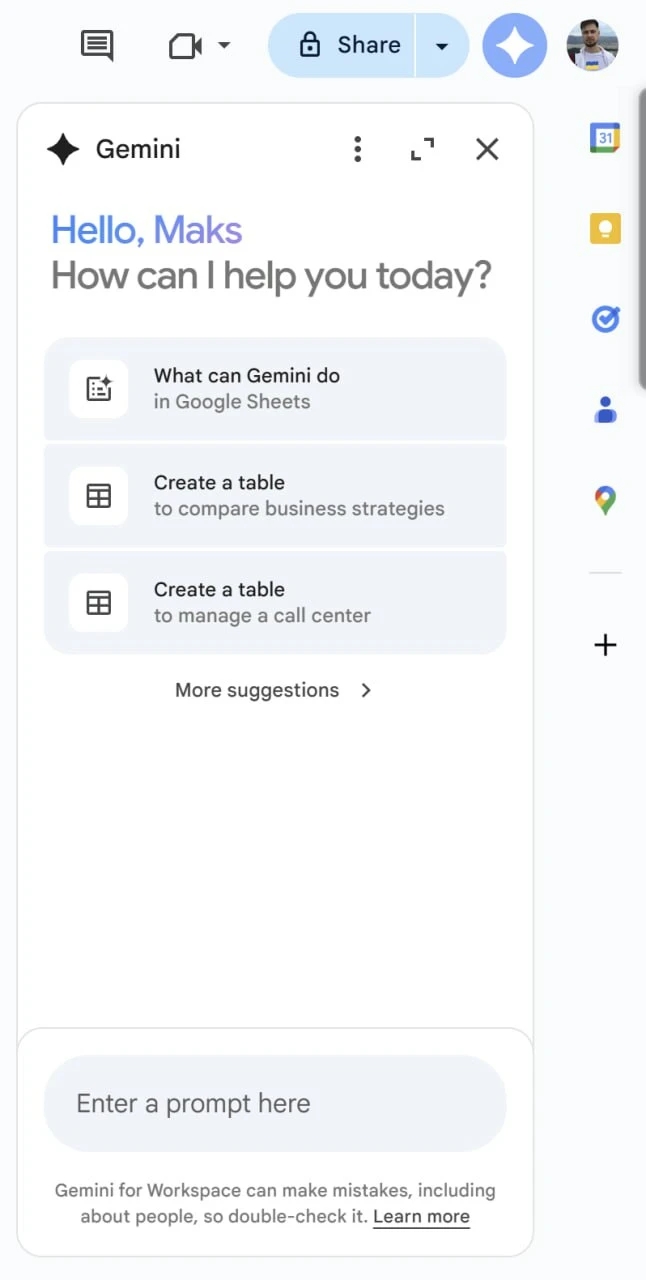The height and width of the screenshot is (1280, 646).
Task: Choose Create a table to manage call center
Action: pos(275,603)
